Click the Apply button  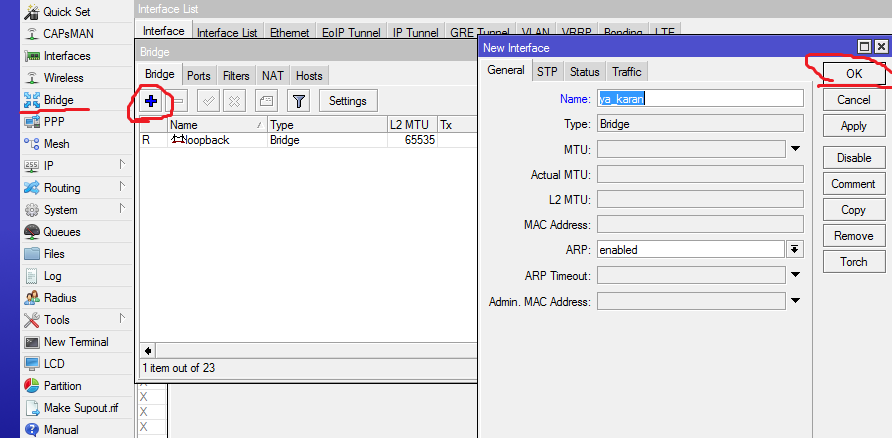(x=853, y=126)
